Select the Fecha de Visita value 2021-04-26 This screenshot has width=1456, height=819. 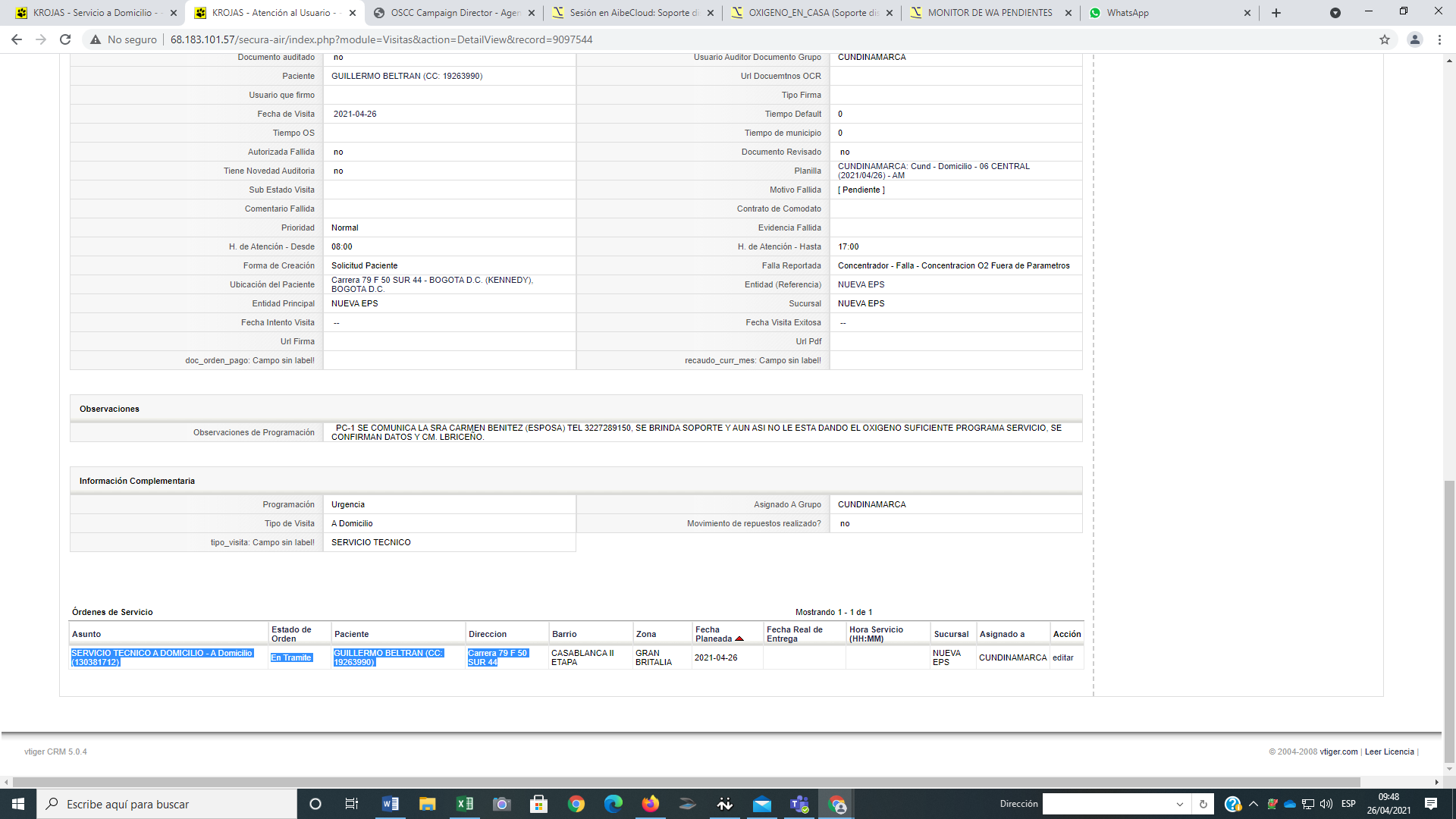[x=355, y=114]
